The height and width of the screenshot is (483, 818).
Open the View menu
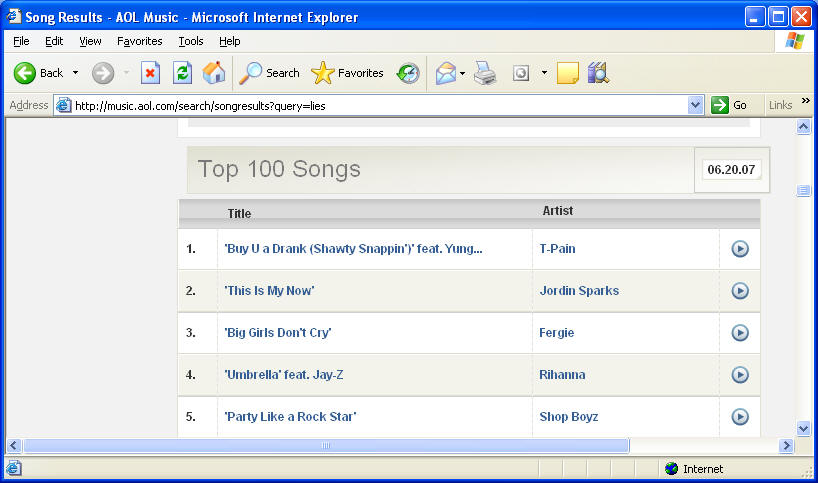coord(90,41)
